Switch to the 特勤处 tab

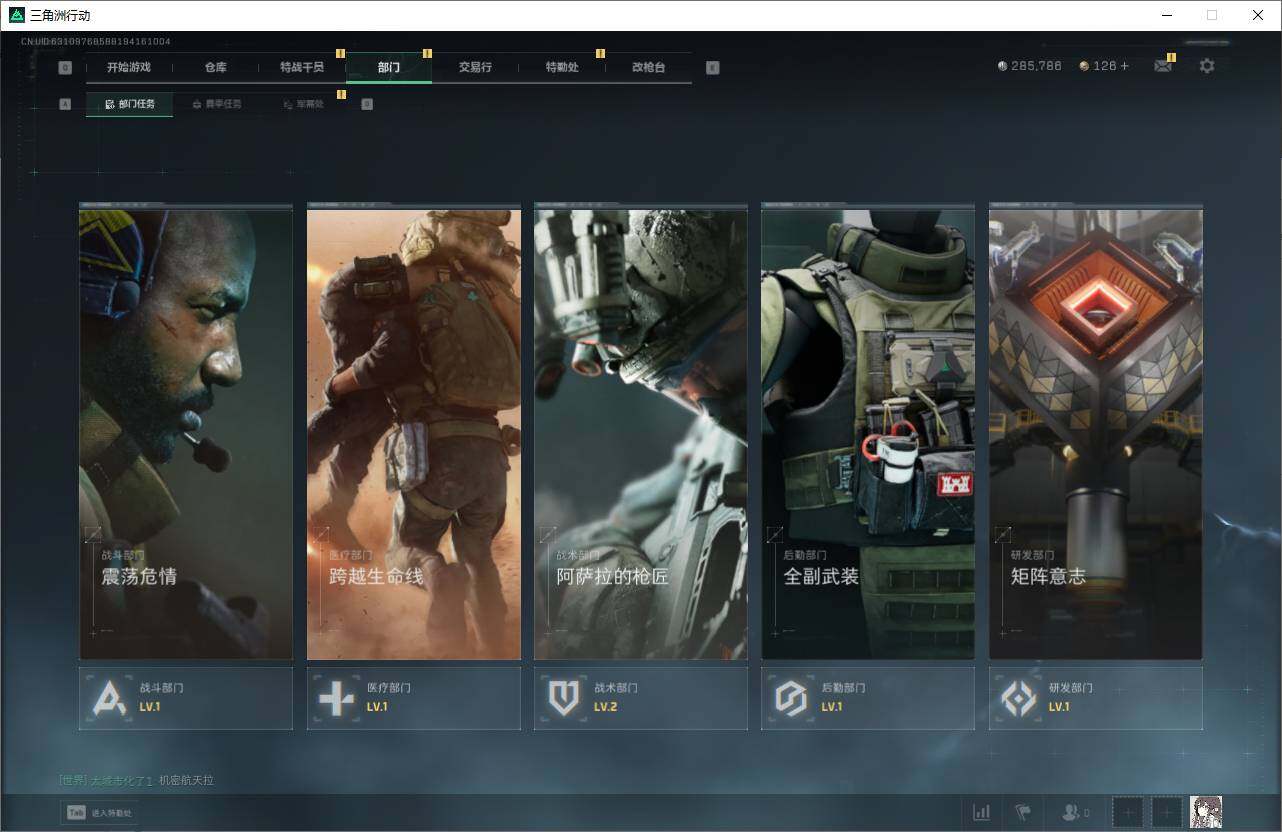[561, 67]
